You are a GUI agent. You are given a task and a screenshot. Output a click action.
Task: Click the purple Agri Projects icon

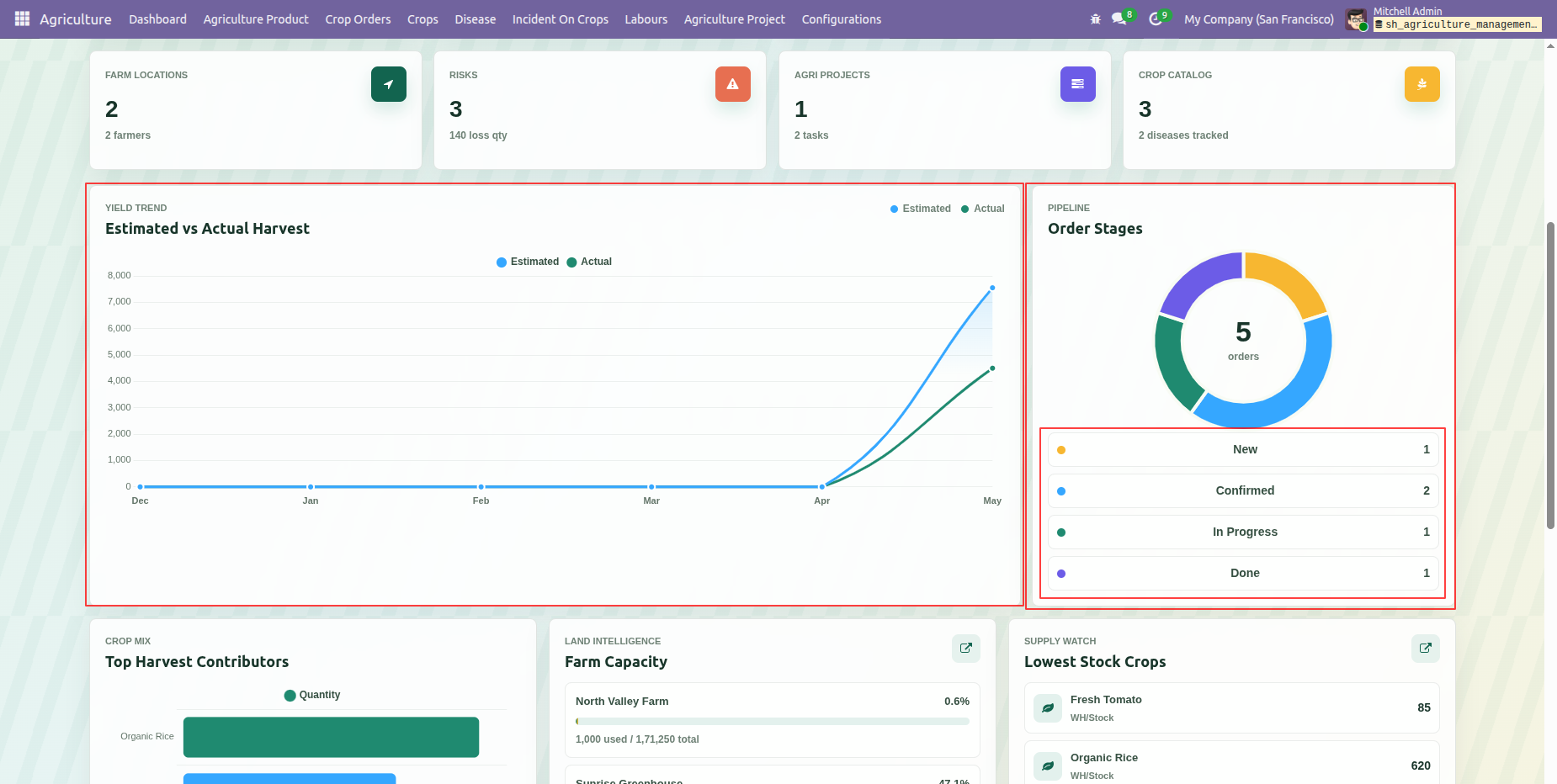[1078, 84]
